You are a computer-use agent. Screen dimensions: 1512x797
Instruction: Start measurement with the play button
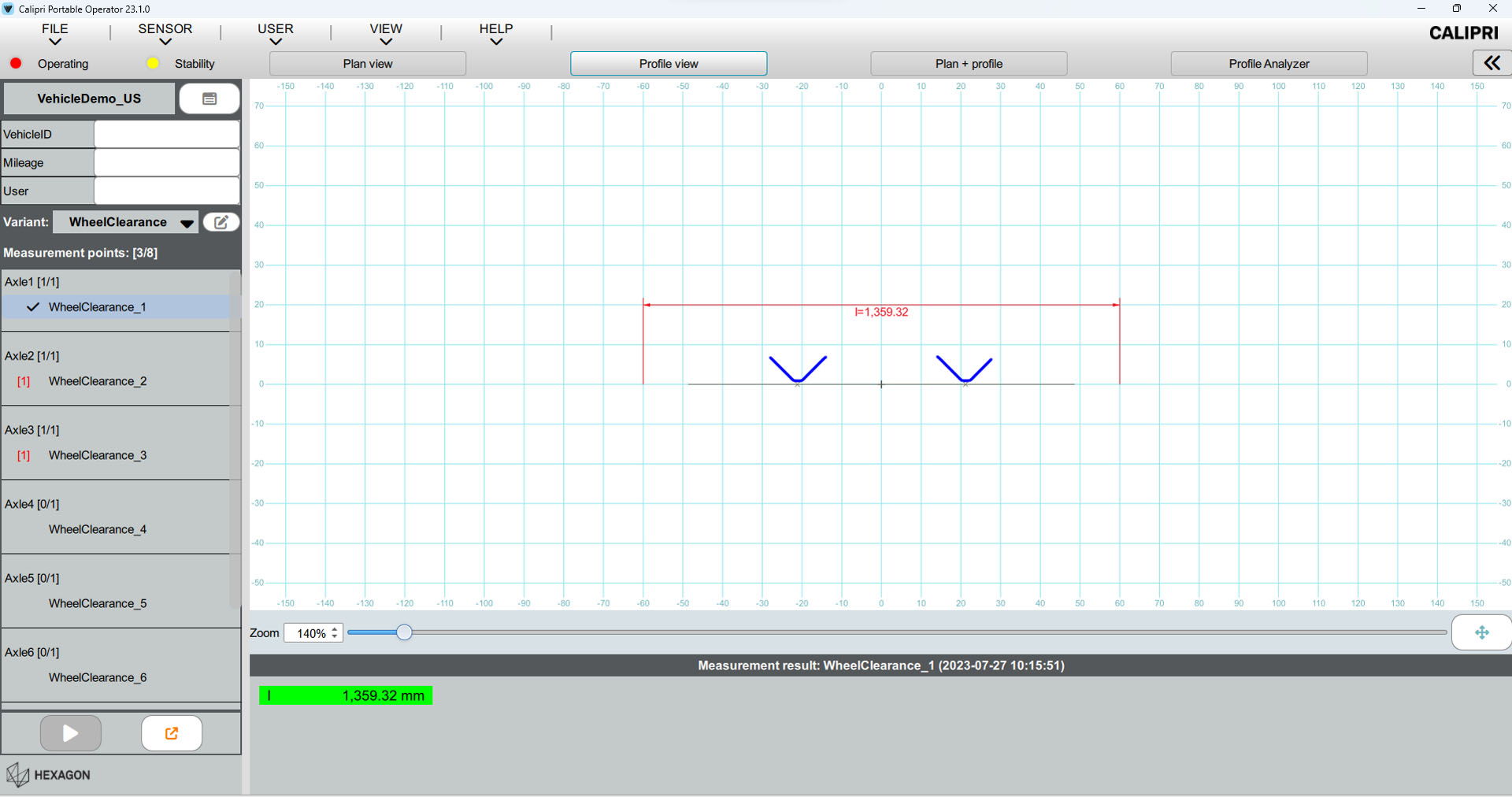(71, 733)
